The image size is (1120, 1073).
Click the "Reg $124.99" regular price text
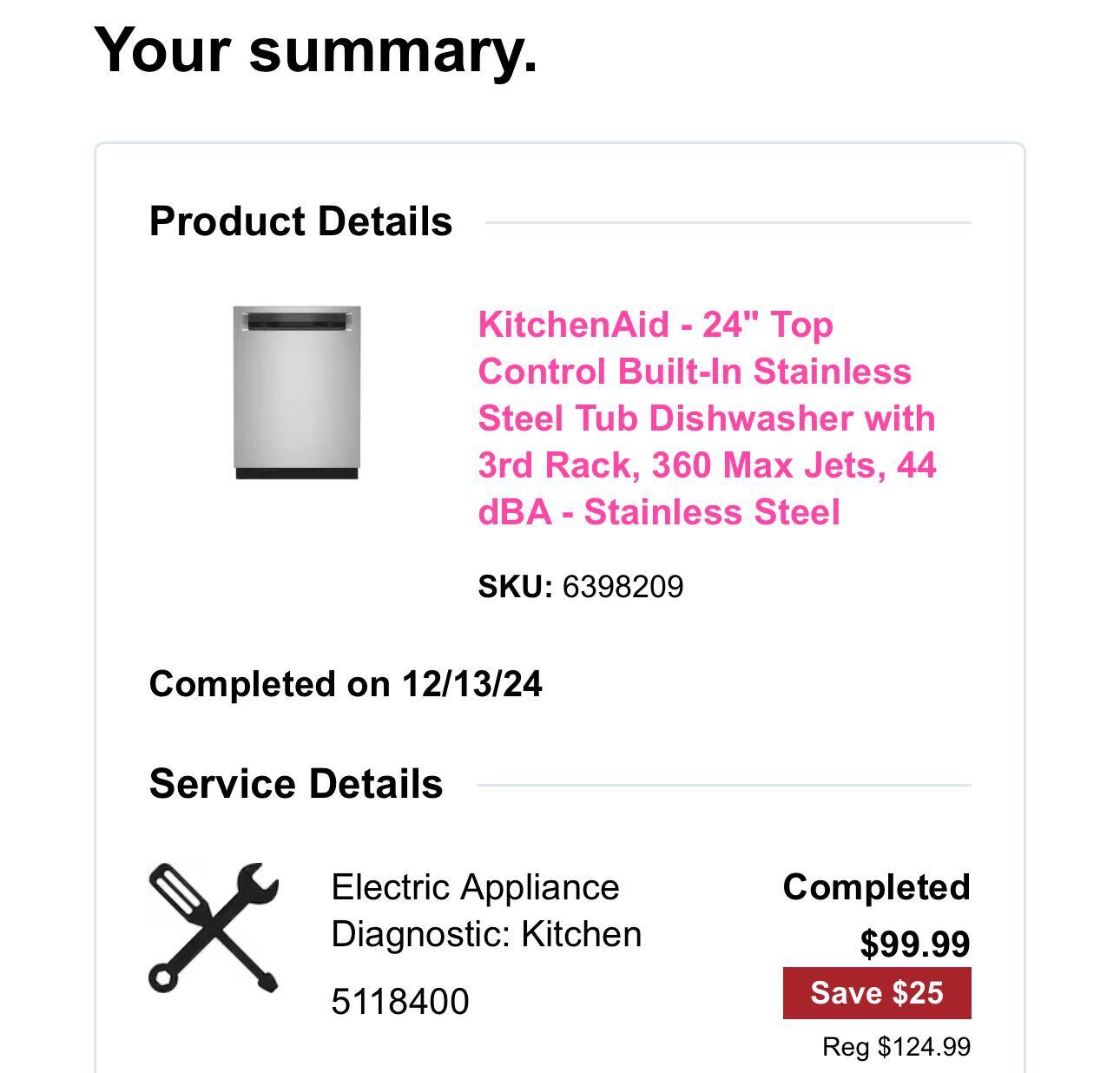896,1047
